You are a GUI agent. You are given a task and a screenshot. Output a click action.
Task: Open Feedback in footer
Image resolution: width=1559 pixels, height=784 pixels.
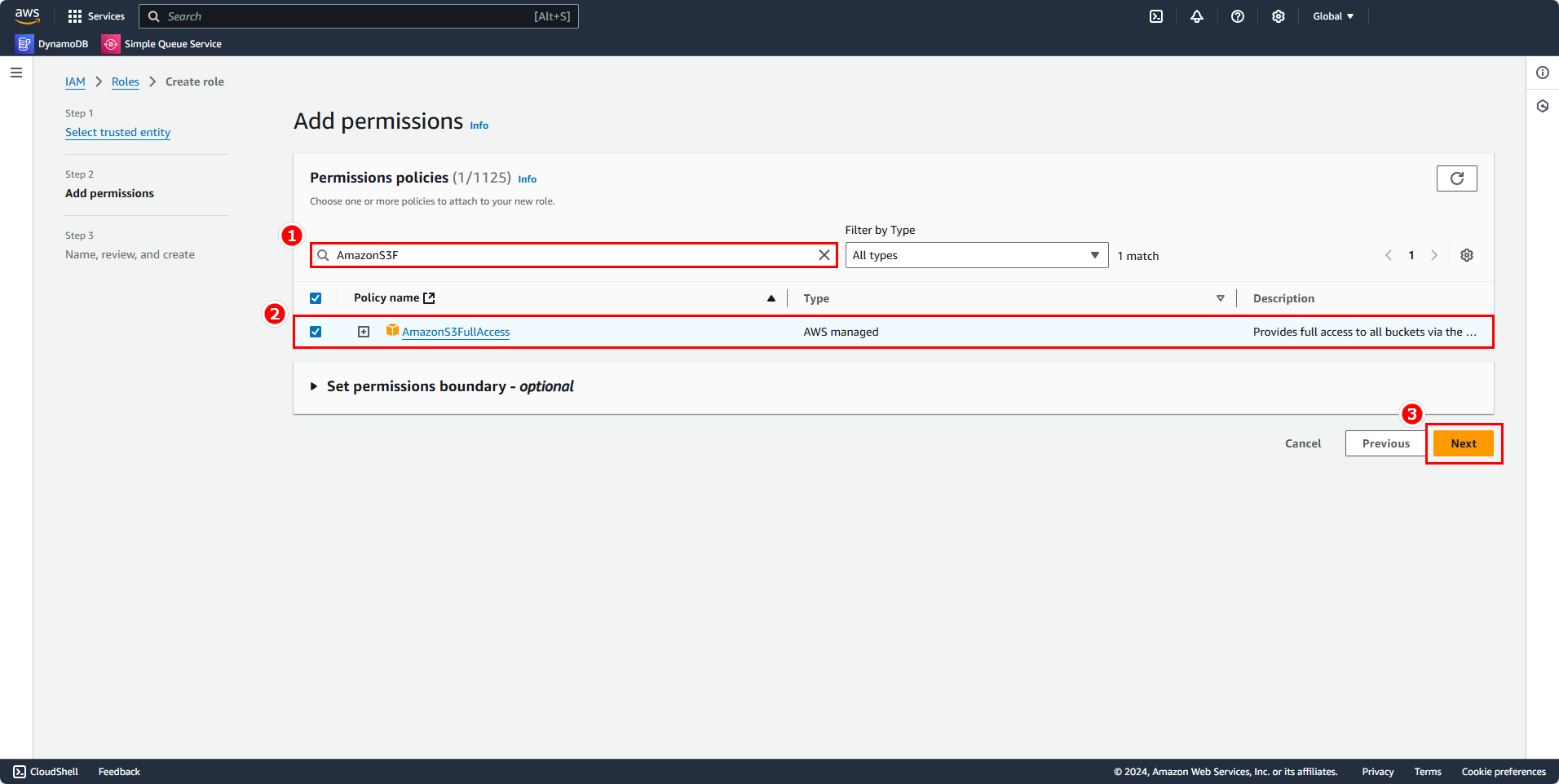coord(119,772)
